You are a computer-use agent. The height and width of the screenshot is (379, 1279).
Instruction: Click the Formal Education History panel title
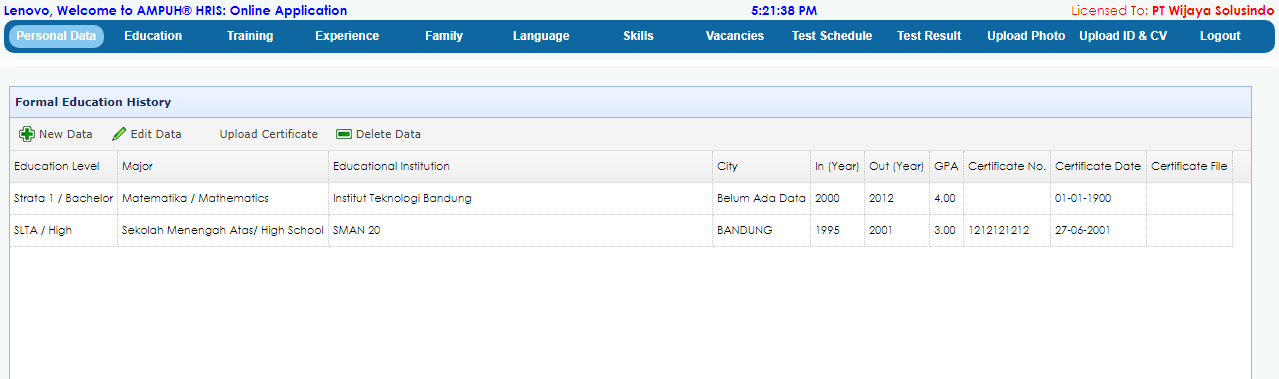pyautogui.click(x=93, y=102)
